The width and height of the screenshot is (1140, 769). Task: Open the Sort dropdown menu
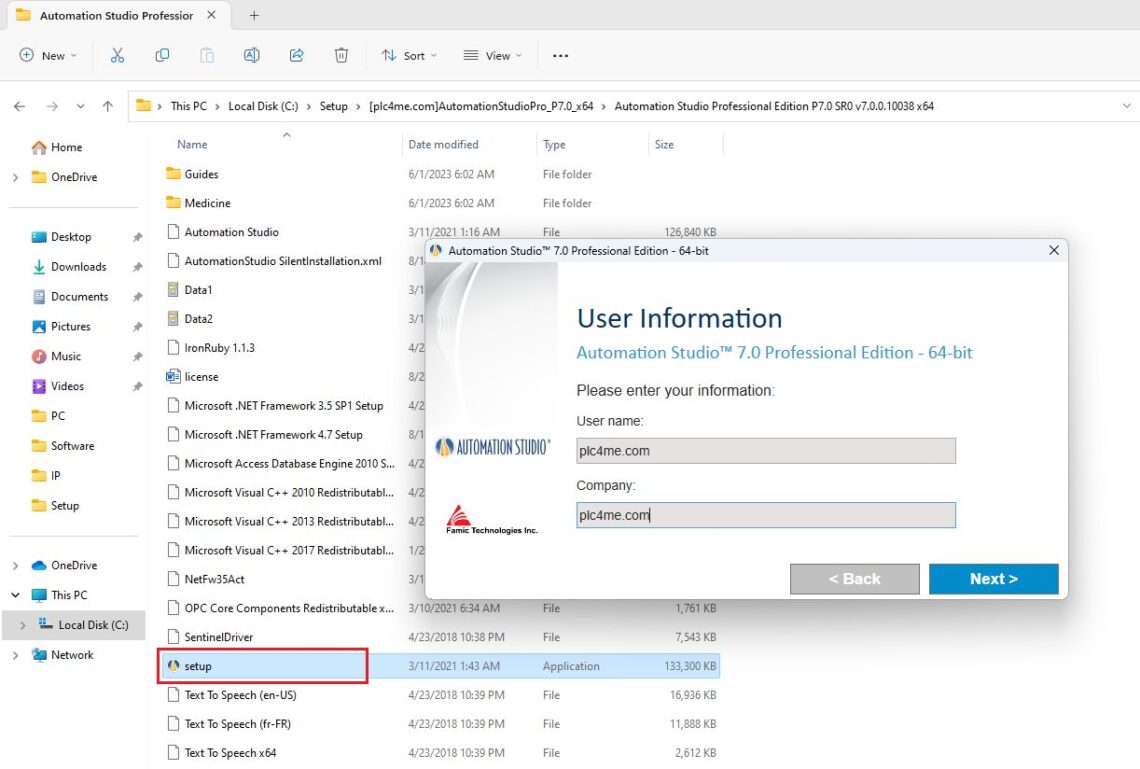(x=409, y=56)
